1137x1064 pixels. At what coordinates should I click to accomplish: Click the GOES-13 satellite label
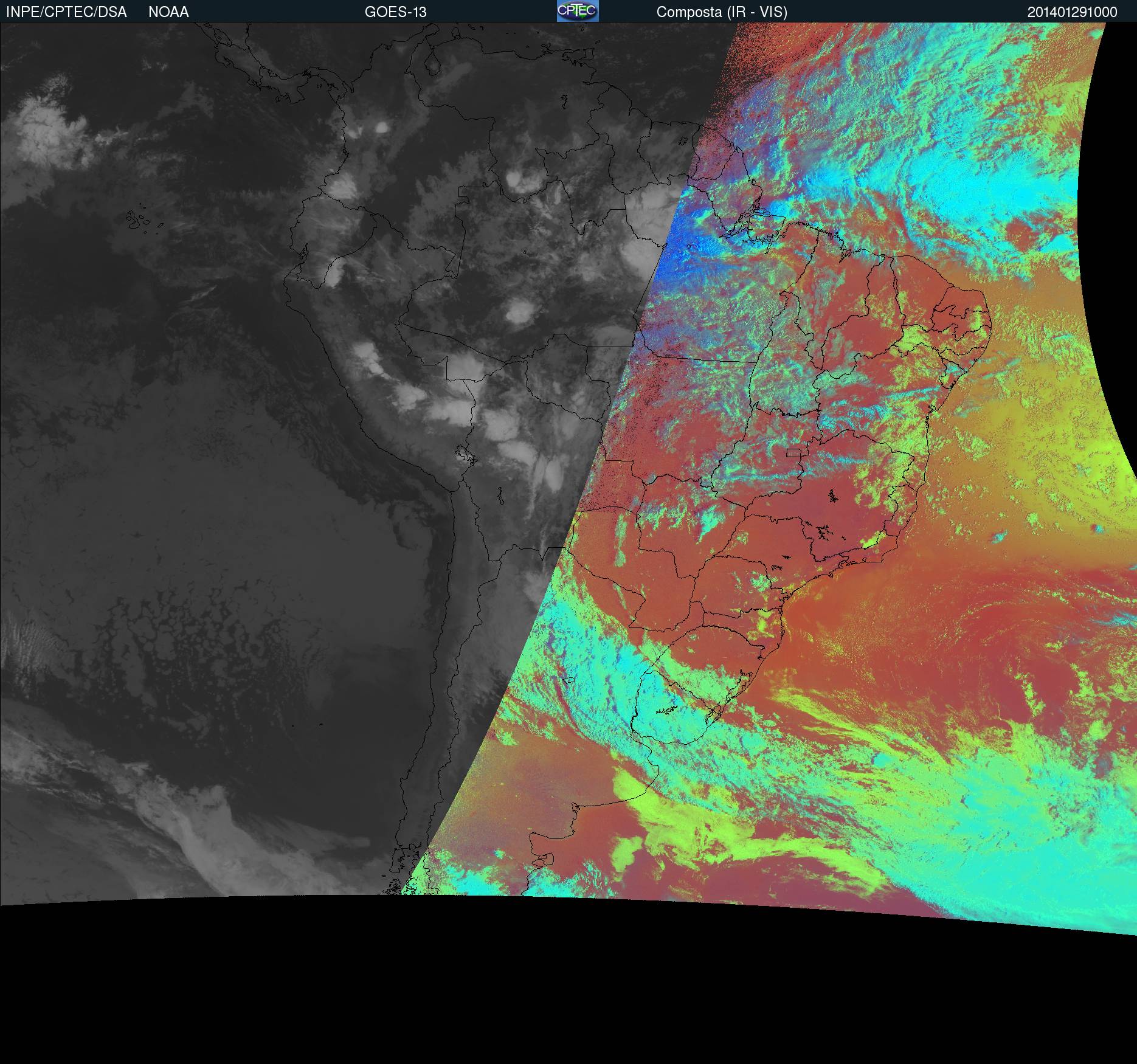pyautogui.click(x=395, y=12)
